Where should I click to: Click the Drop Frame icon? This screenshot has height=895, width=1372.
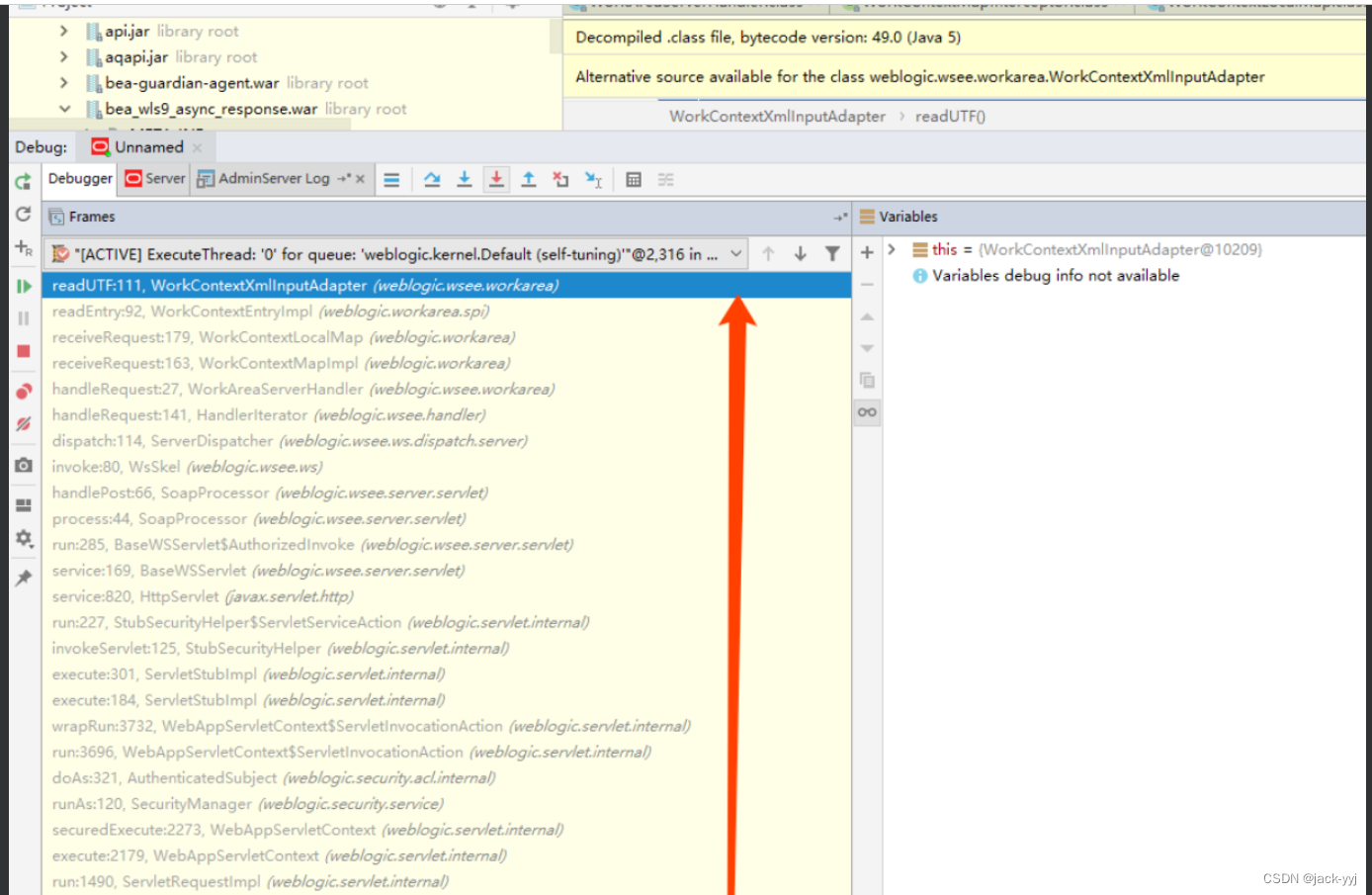click(560, 179)
